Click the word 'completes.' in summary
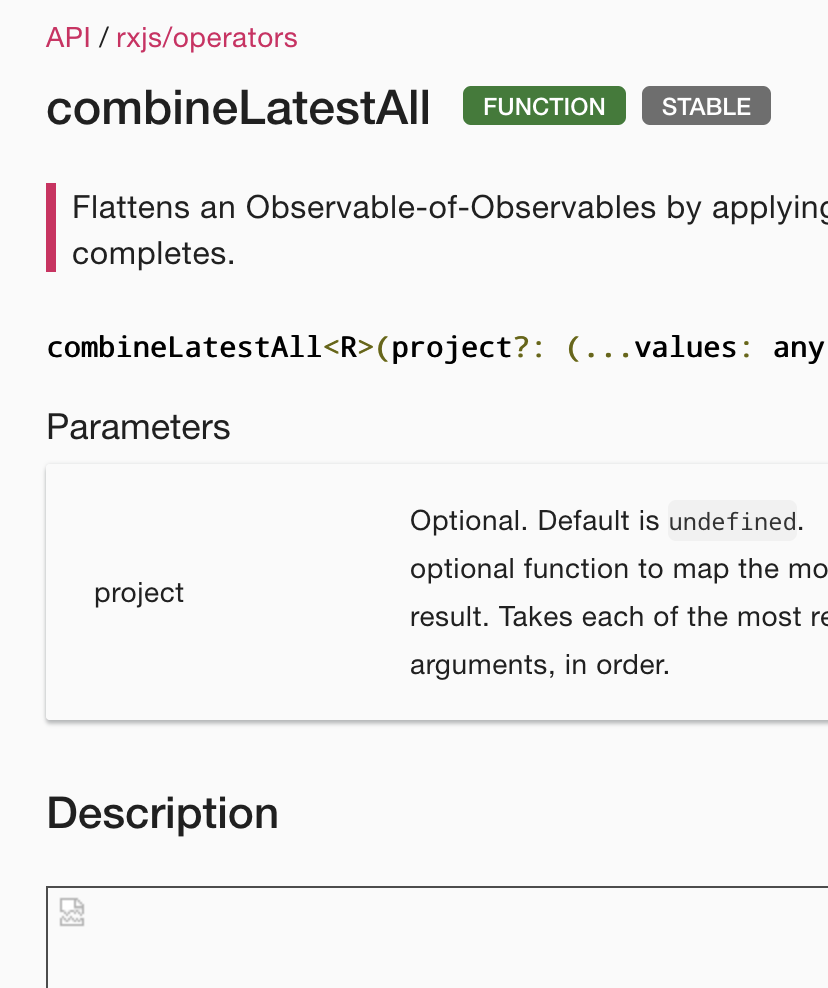 [153, 255]
